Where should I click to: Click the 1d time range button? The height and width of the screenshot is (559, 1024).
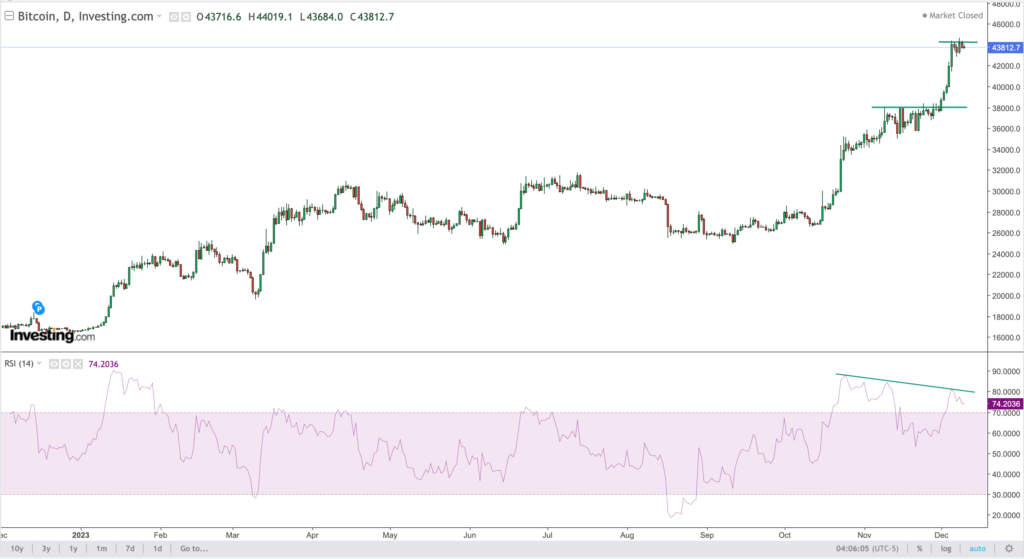click(x=158, y=548)
